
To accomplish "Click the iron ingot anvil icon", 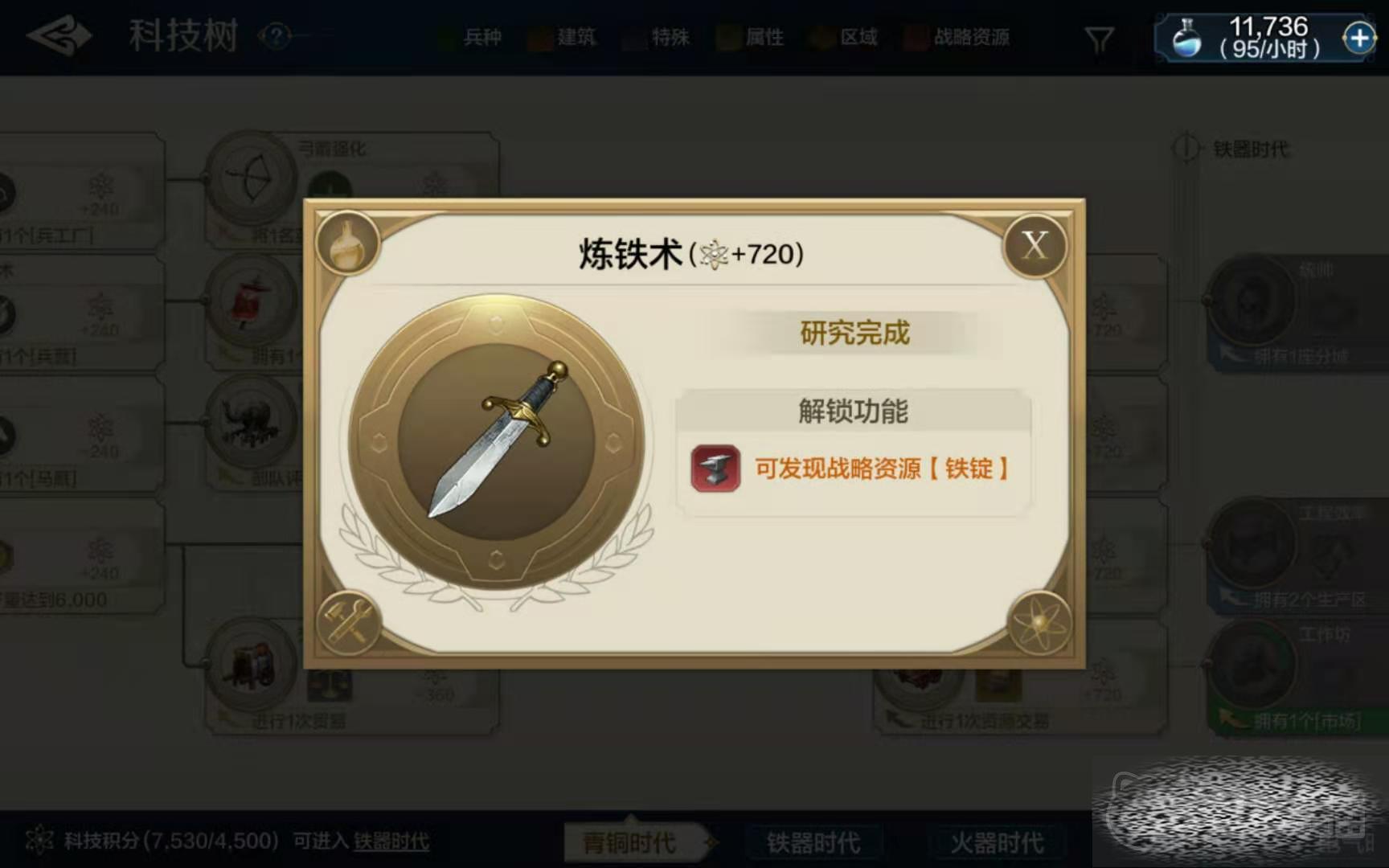I will [715, 469].
